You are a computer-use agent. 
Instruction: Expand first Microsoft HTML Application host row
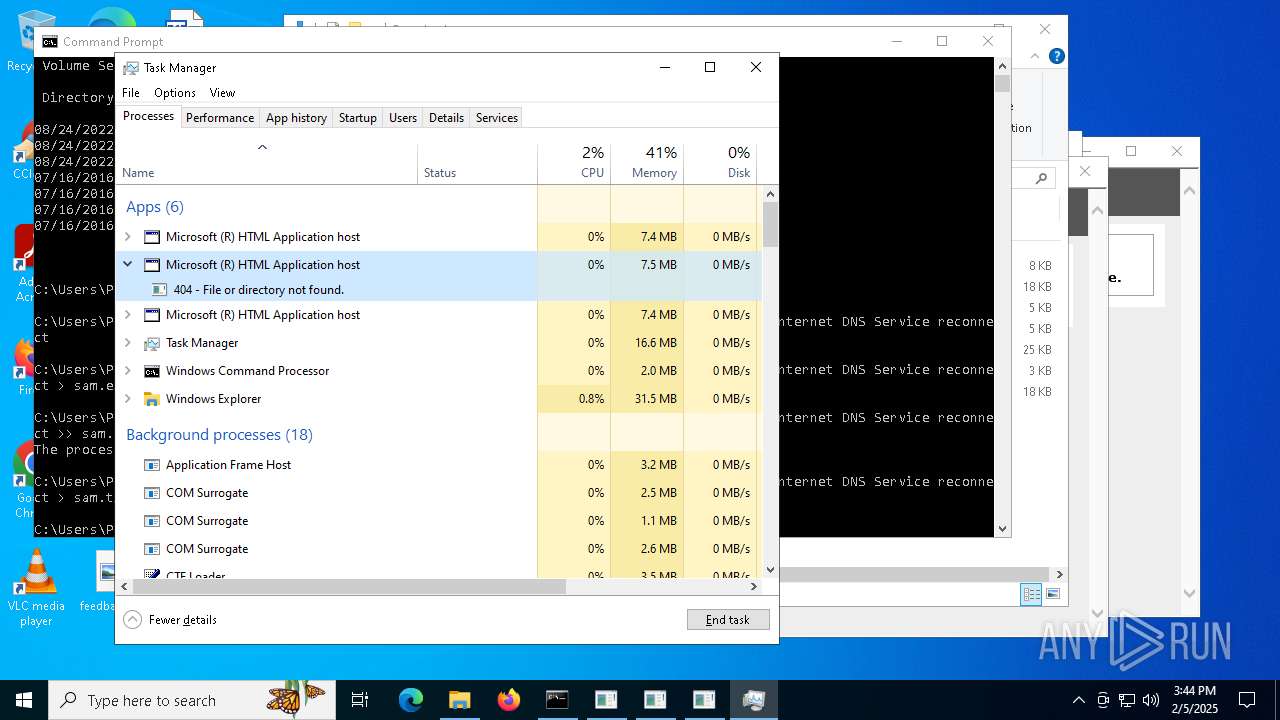127,237
